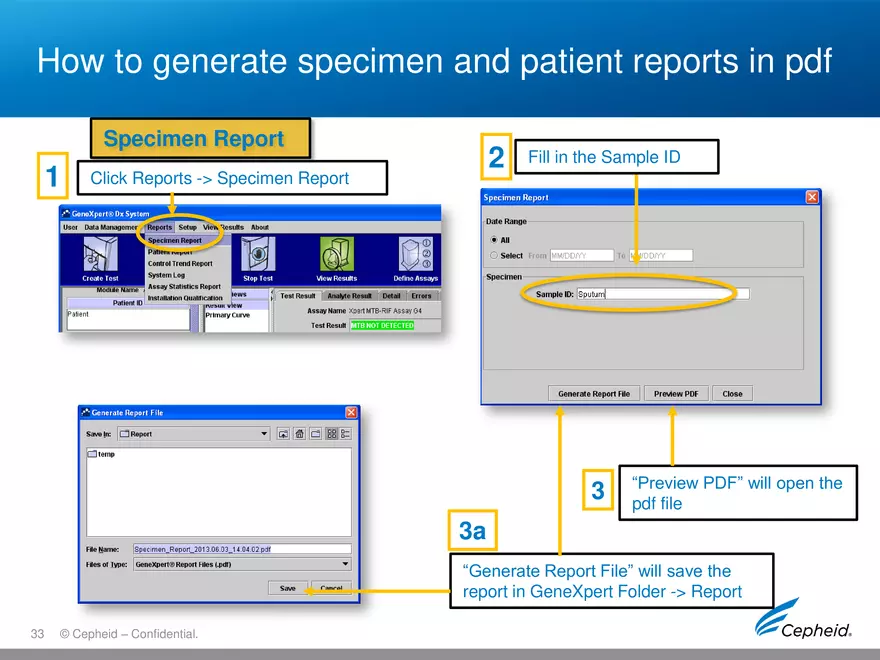The width and height of the screenshot is (880, 660).
Task: Click the Up One Level folder icon
Action: point(284,433)
